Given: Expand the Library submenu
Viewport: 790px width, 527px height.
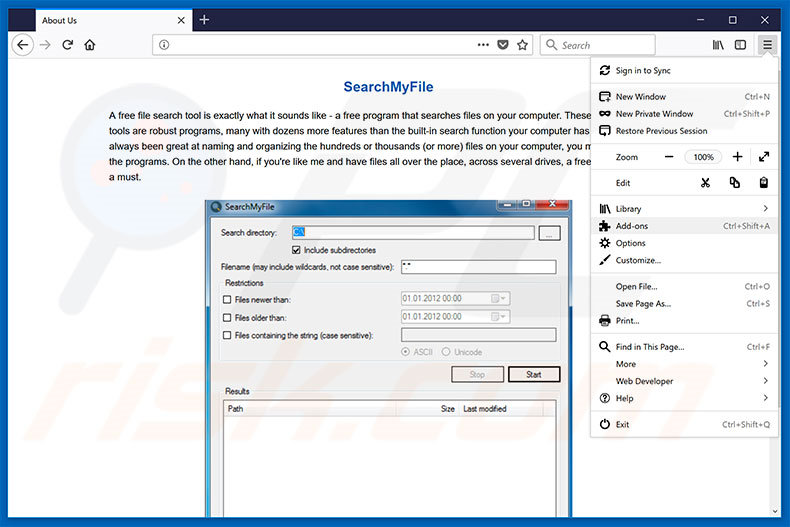Looking at the screenshot, I should point(685,209).
